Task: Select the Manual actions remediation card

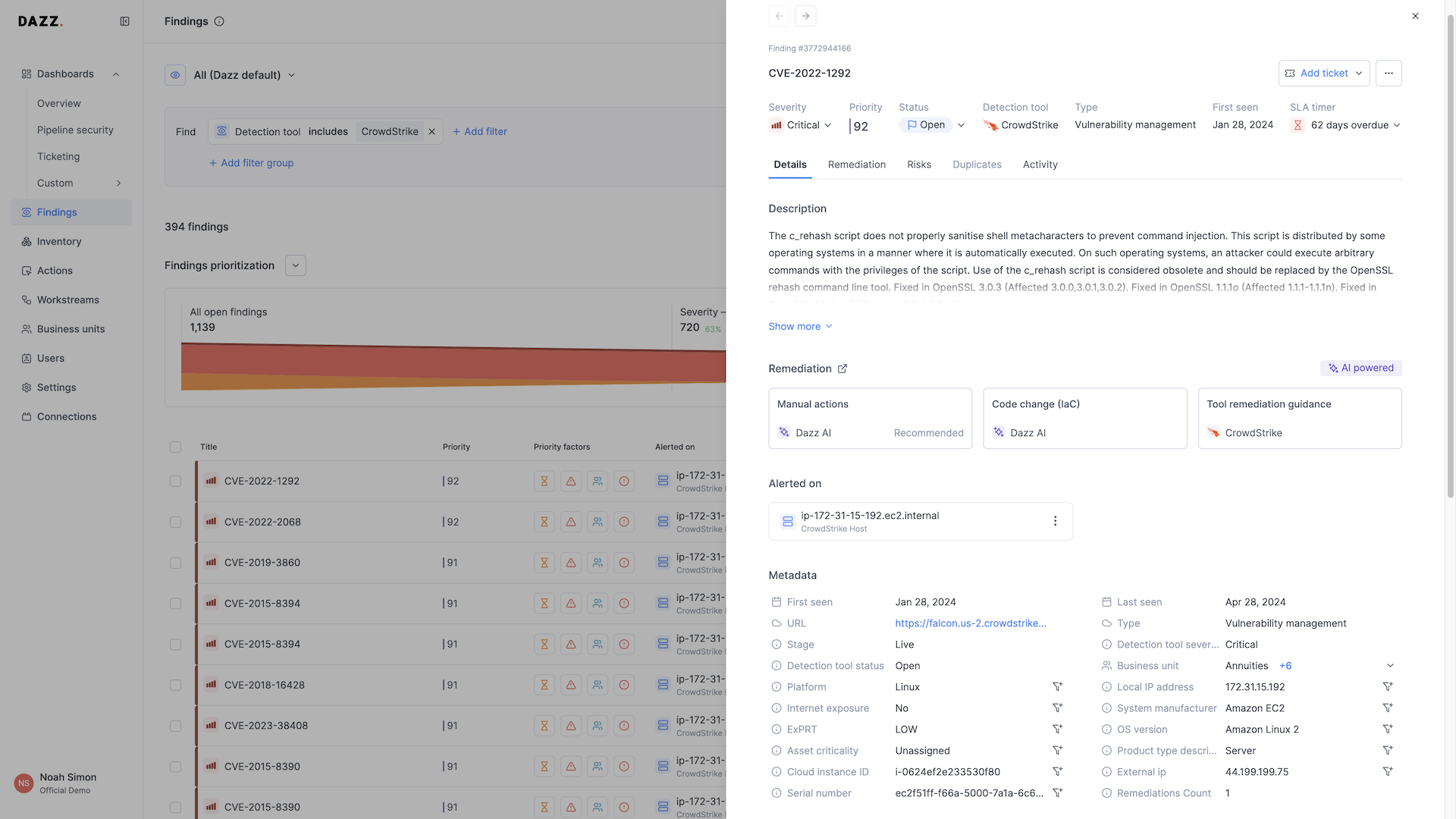Action: [870, 419]
